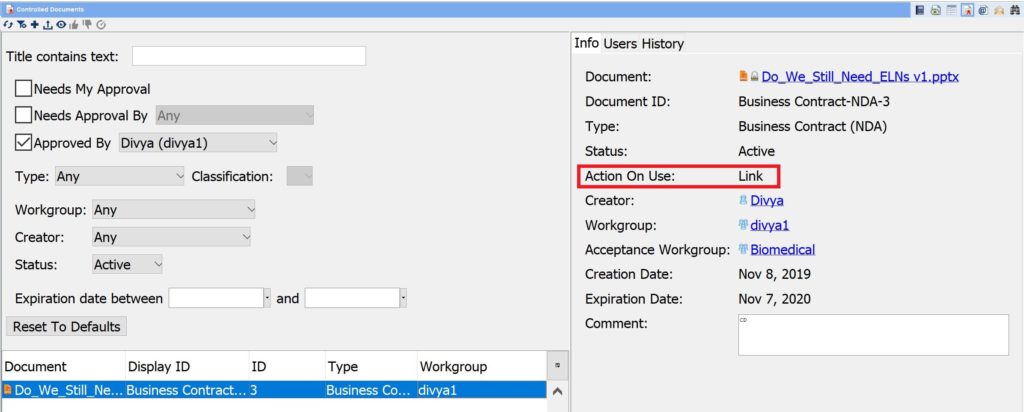
Task: Click the Title contains text input field
Action: tap(248, 56)
